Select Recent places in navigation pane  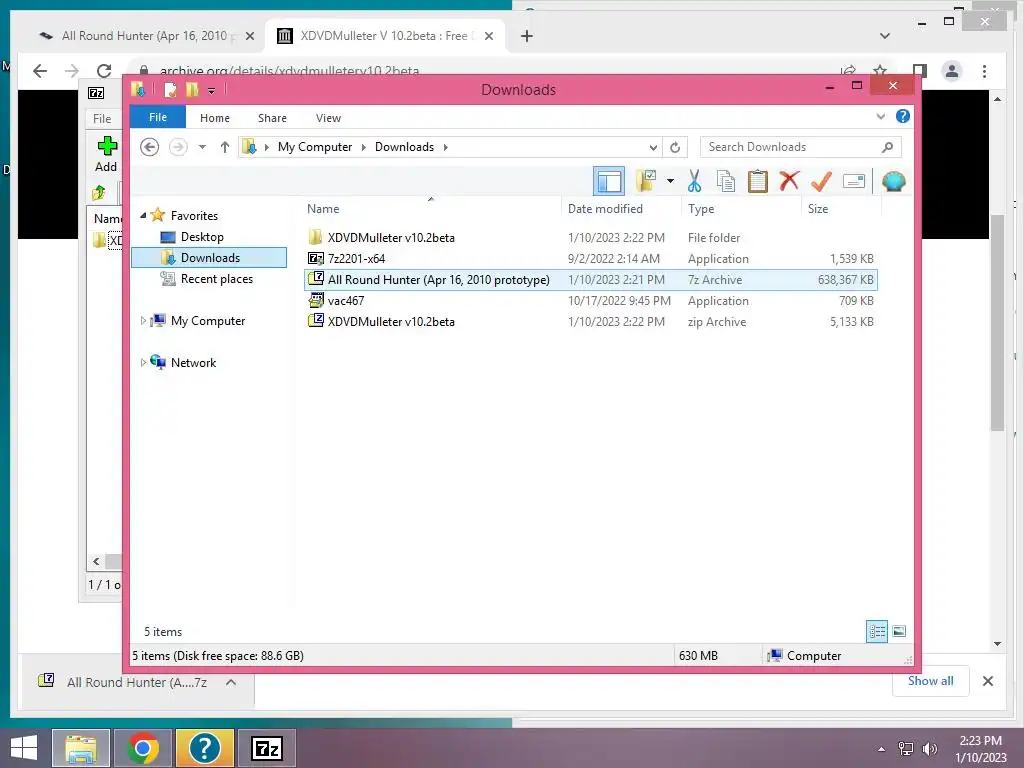coord(216,279)
